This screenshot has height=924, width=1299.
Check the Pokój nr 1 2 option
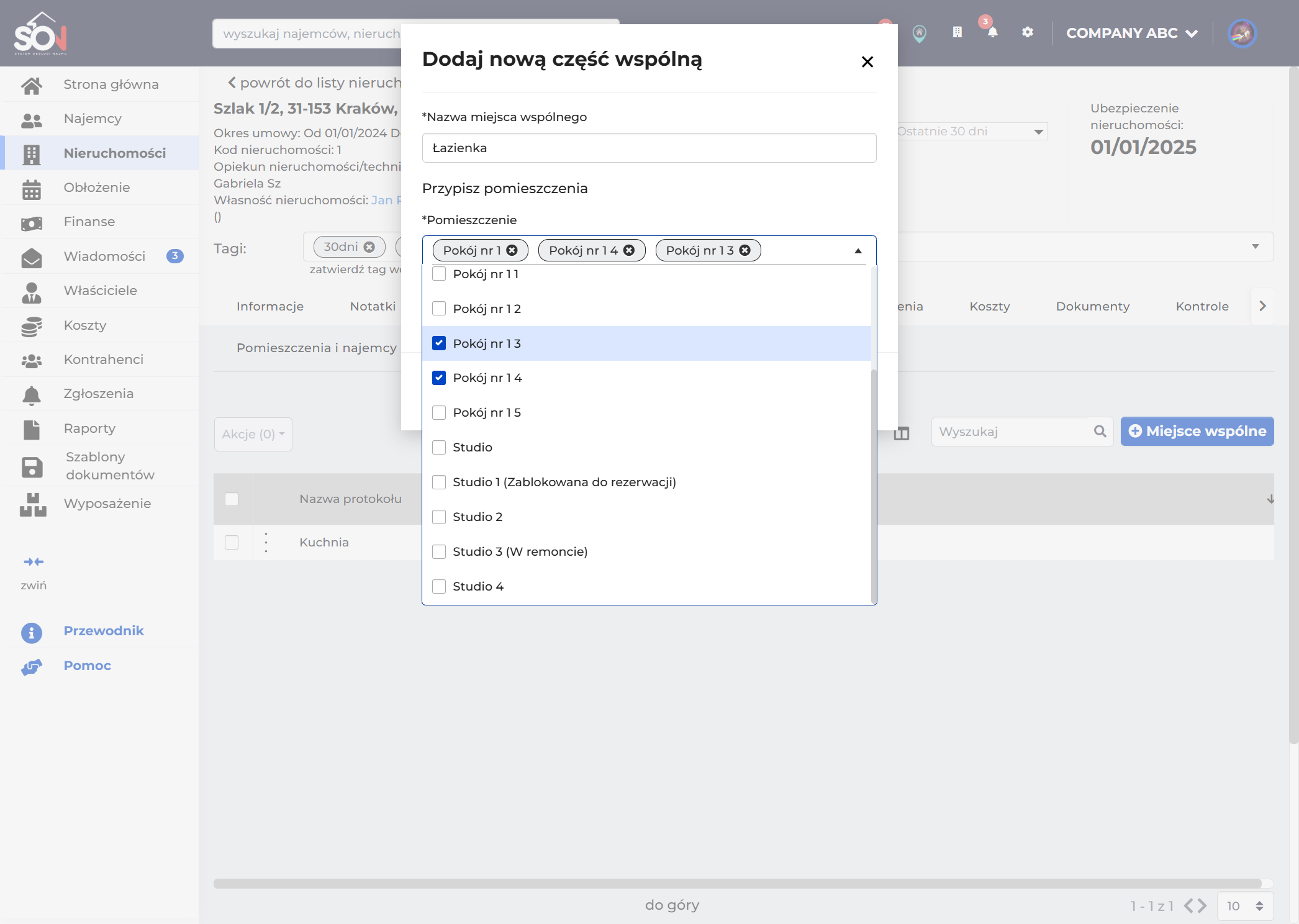439,309
